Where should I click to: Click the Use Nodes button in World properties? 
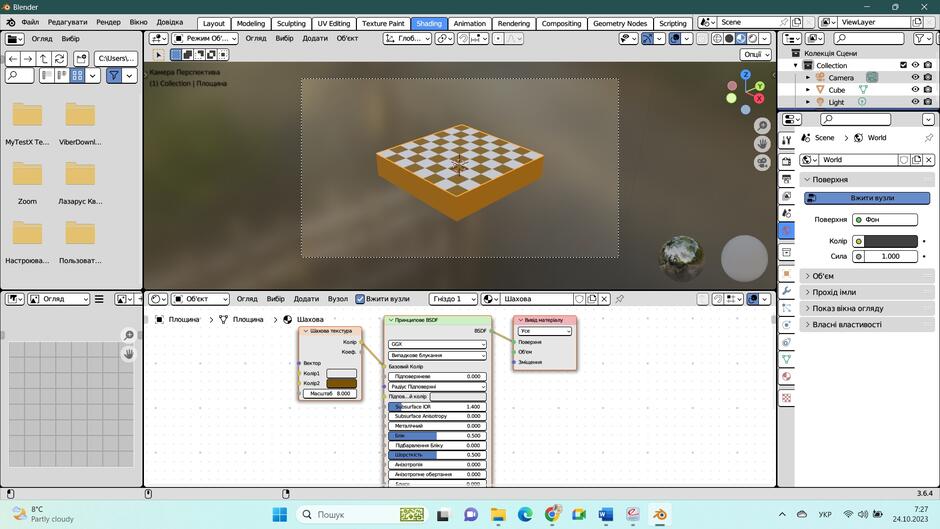[x=867, y=198]
